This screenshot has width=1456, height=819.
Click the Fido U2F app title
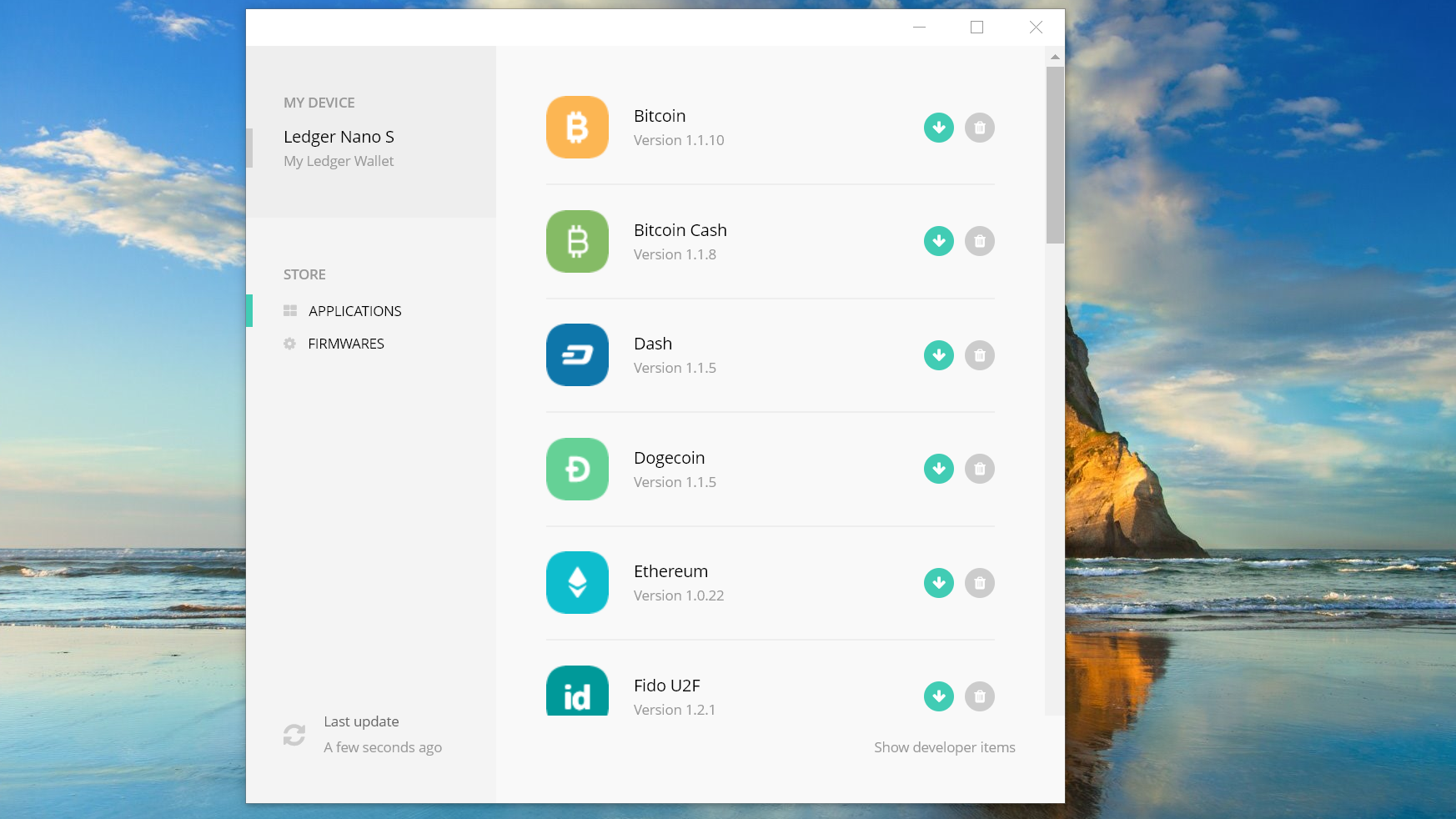coord(667,686)
